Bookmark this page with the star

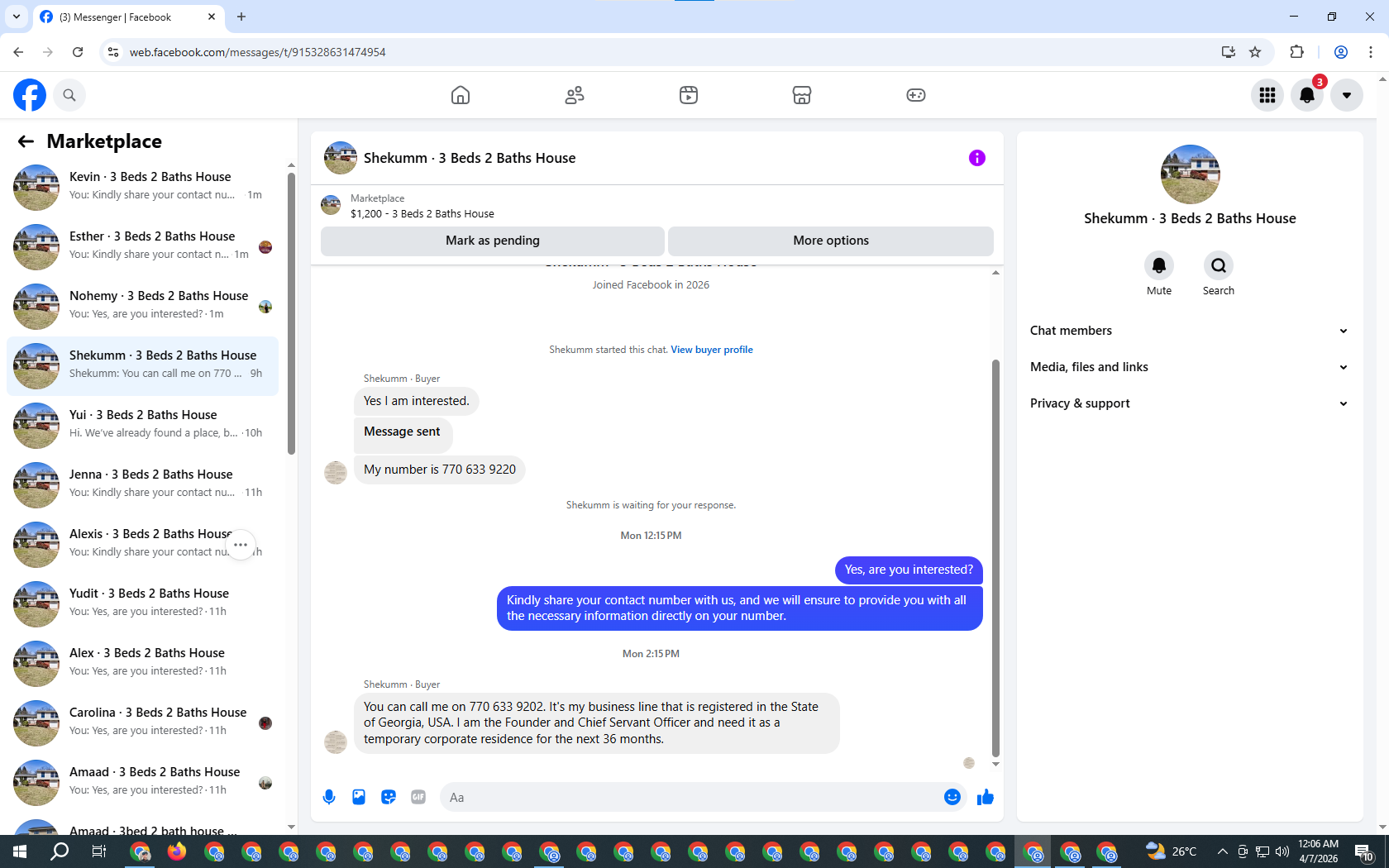tap(1255, 52)
